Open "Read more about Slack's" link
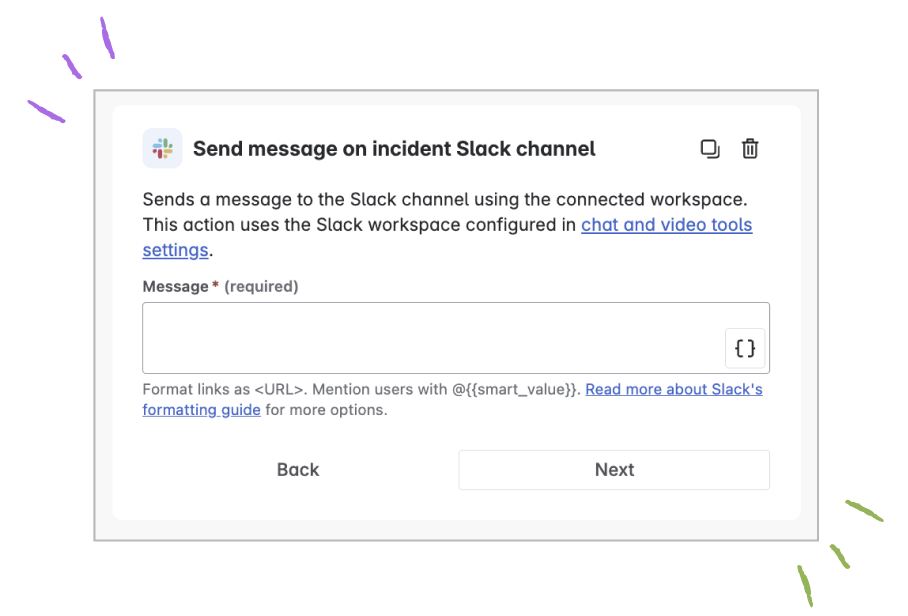This screenshot has width=908, height=616. coord(674,389)
